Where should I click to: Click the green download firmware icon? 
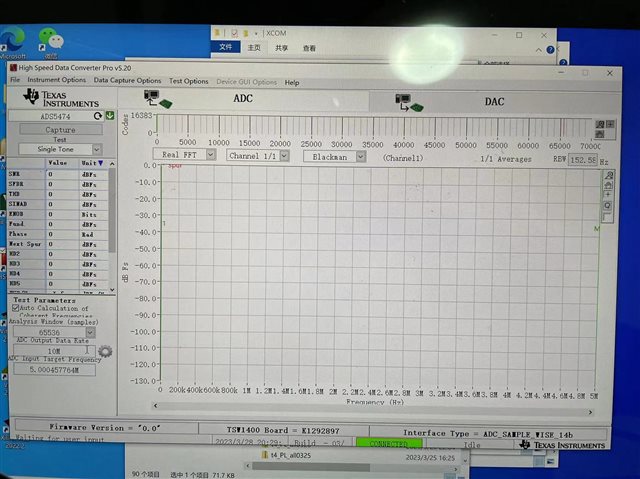110,115
